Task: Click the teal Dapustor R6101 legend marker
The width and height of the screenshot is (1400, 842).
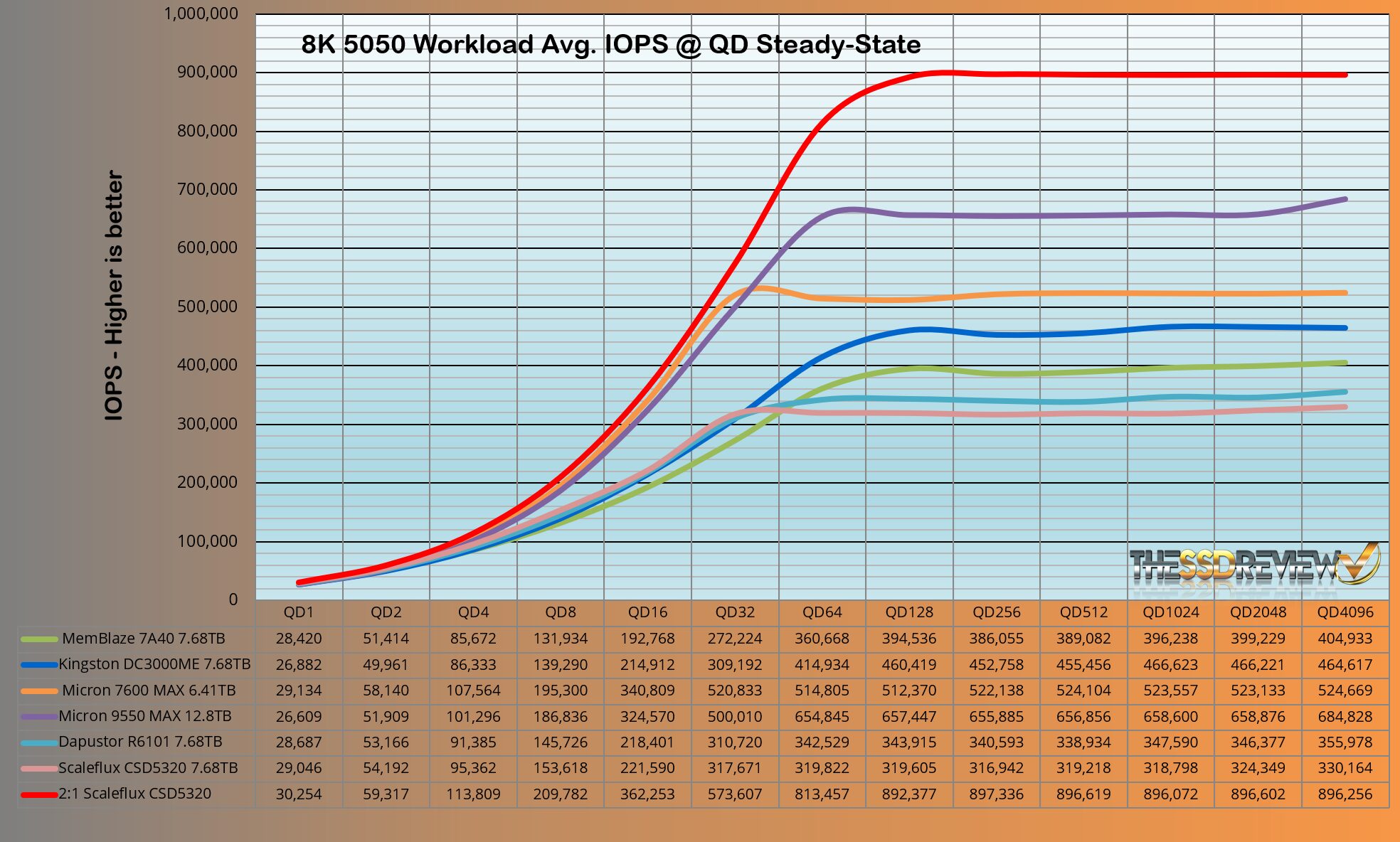Action: [38, 742]
